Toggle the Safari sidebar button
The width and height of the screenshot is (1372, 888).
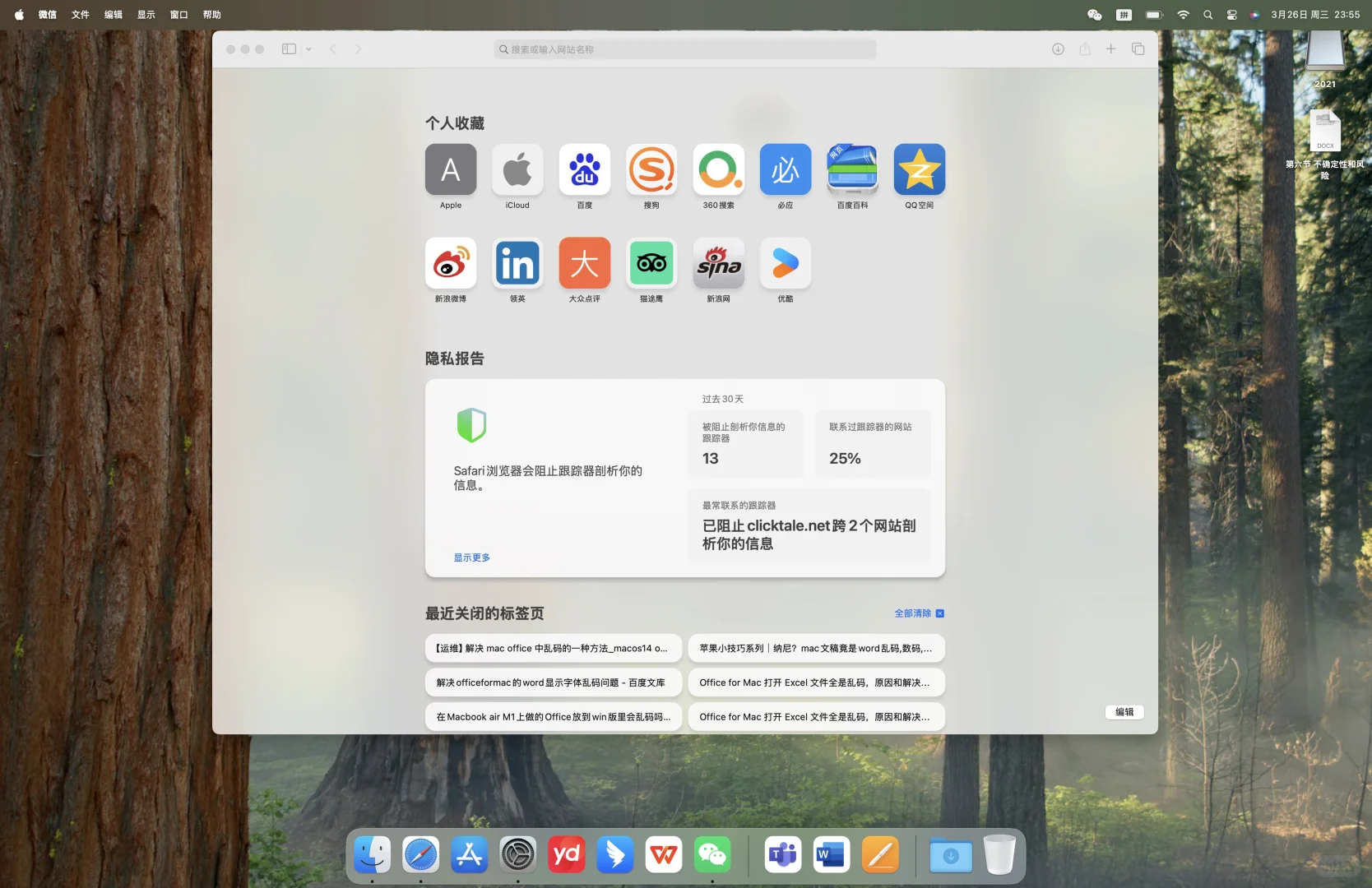pyautogui.click(x=289, y=49)
